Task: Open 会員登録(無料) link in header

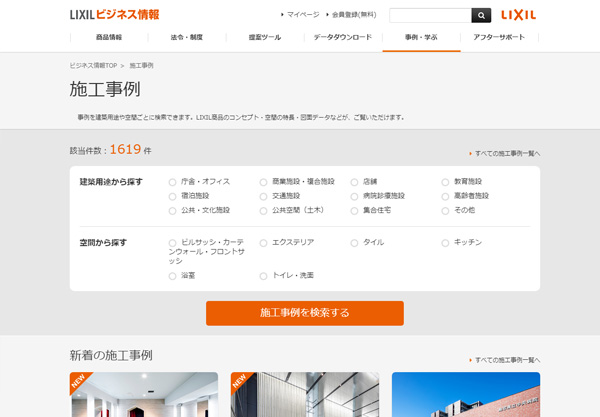Action: click(x=354, y=15)
